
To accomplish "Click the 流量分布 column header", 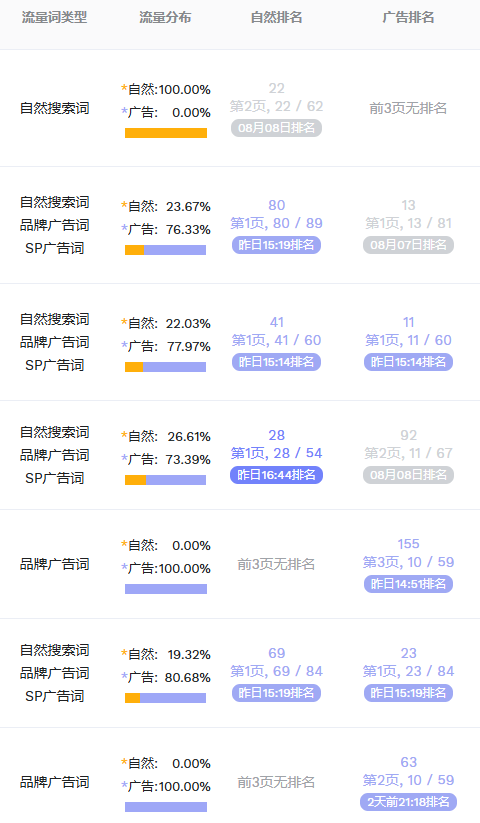I will point(165,17).
